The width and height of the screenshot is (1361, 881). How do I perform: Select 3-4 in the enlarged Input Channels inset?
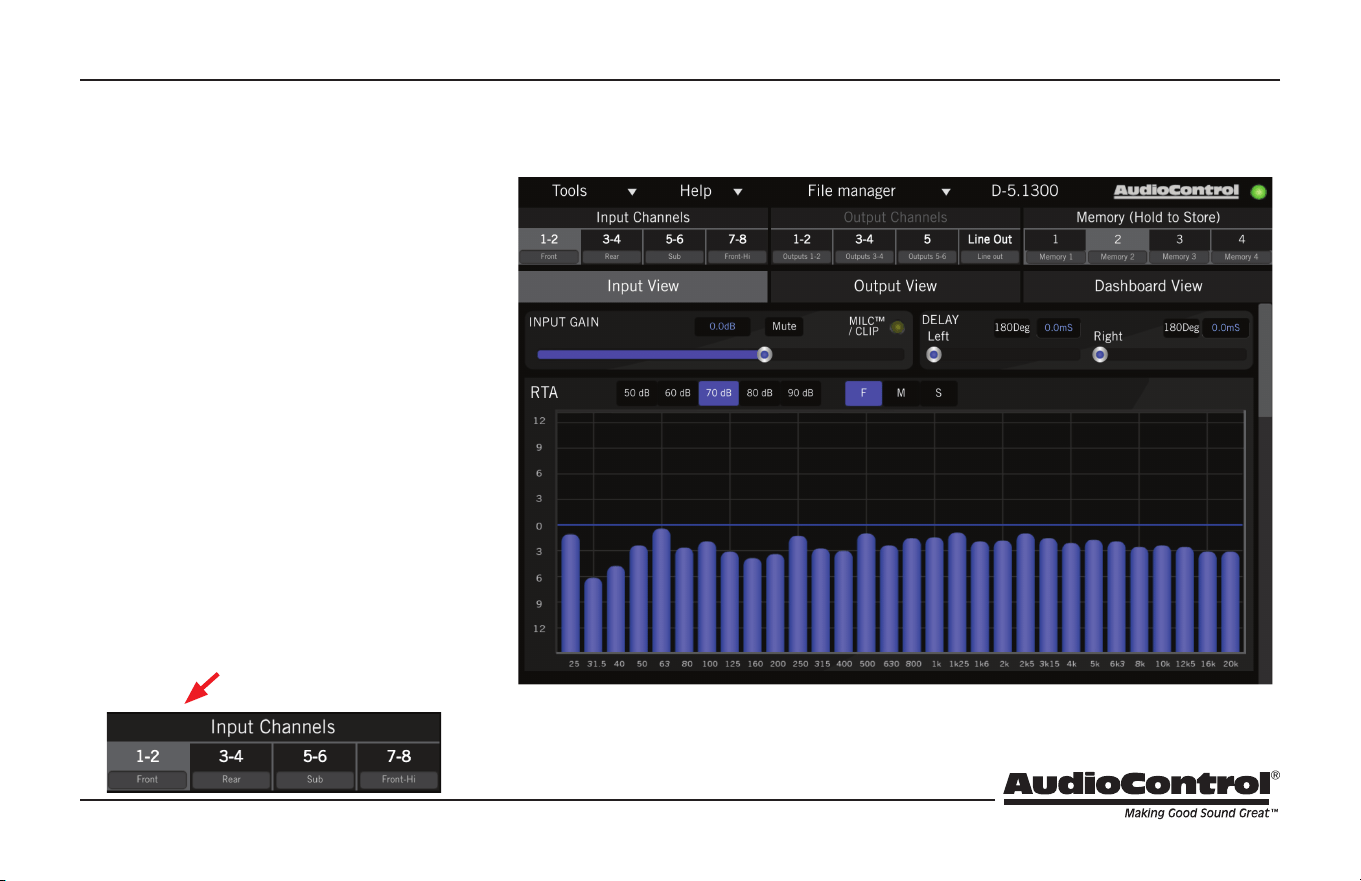click(x=232, y=756)
